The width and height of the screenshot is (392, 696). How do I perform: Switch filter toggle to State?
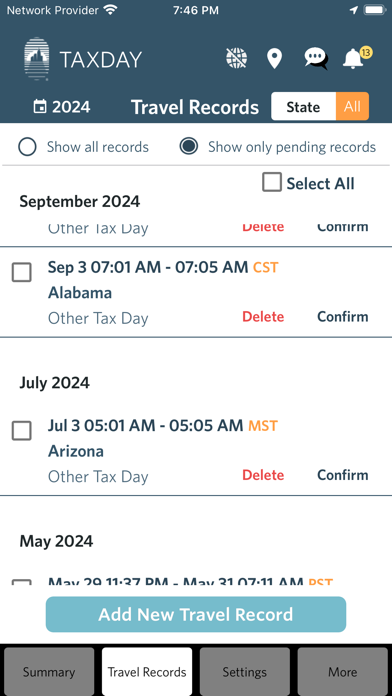tap(304, 107)
